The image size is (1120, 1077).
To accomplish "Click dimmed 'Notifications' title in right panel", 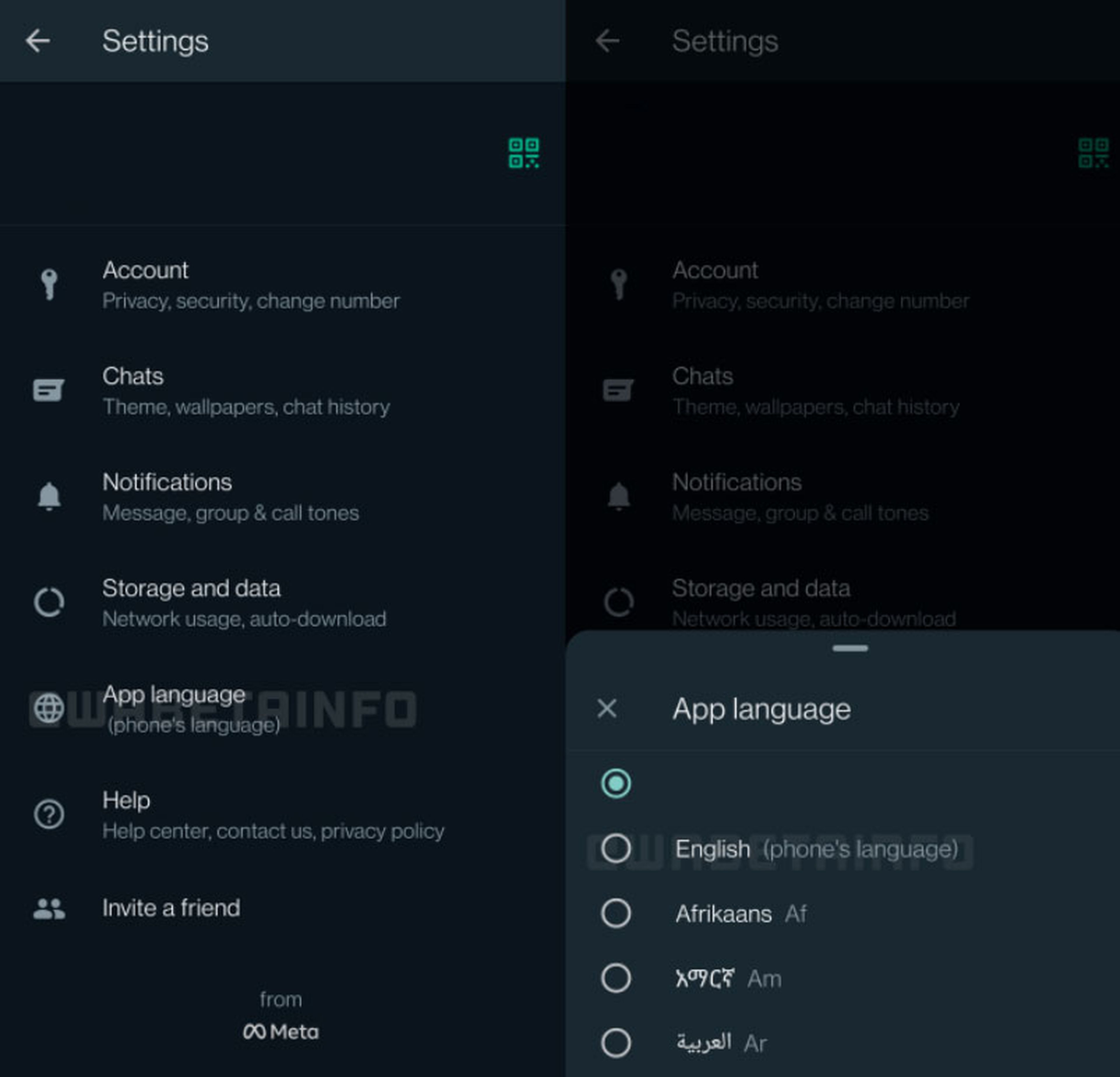I will point(736,482).
